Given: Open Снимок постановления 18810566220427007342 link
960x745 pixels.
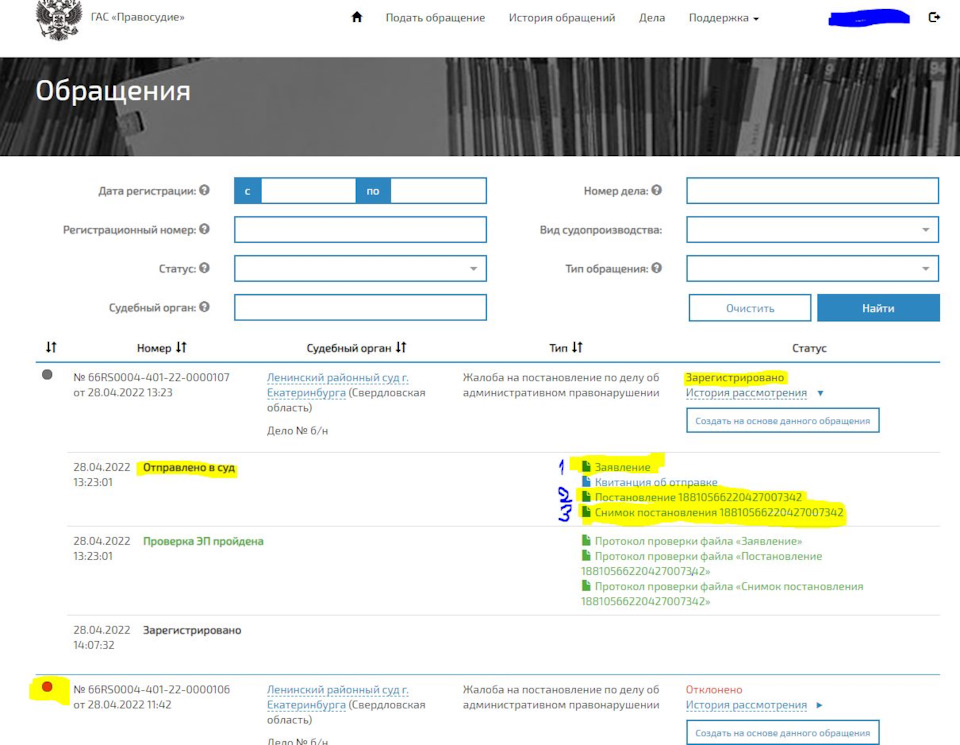Looking at the screenshot, I should 719,512.
